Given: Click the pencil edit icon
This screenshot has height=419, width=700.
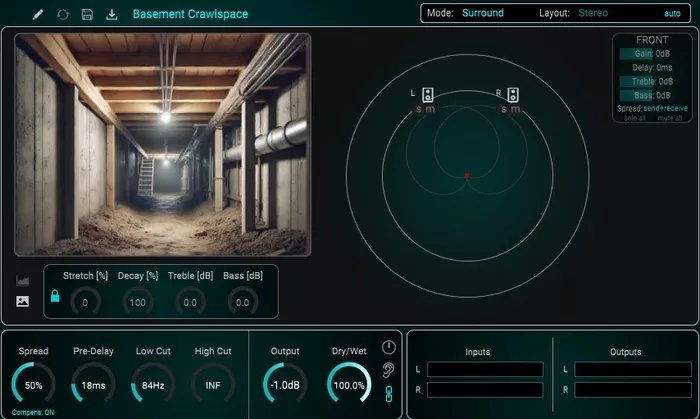Looking at the screenshot, I should coord(38,14).
